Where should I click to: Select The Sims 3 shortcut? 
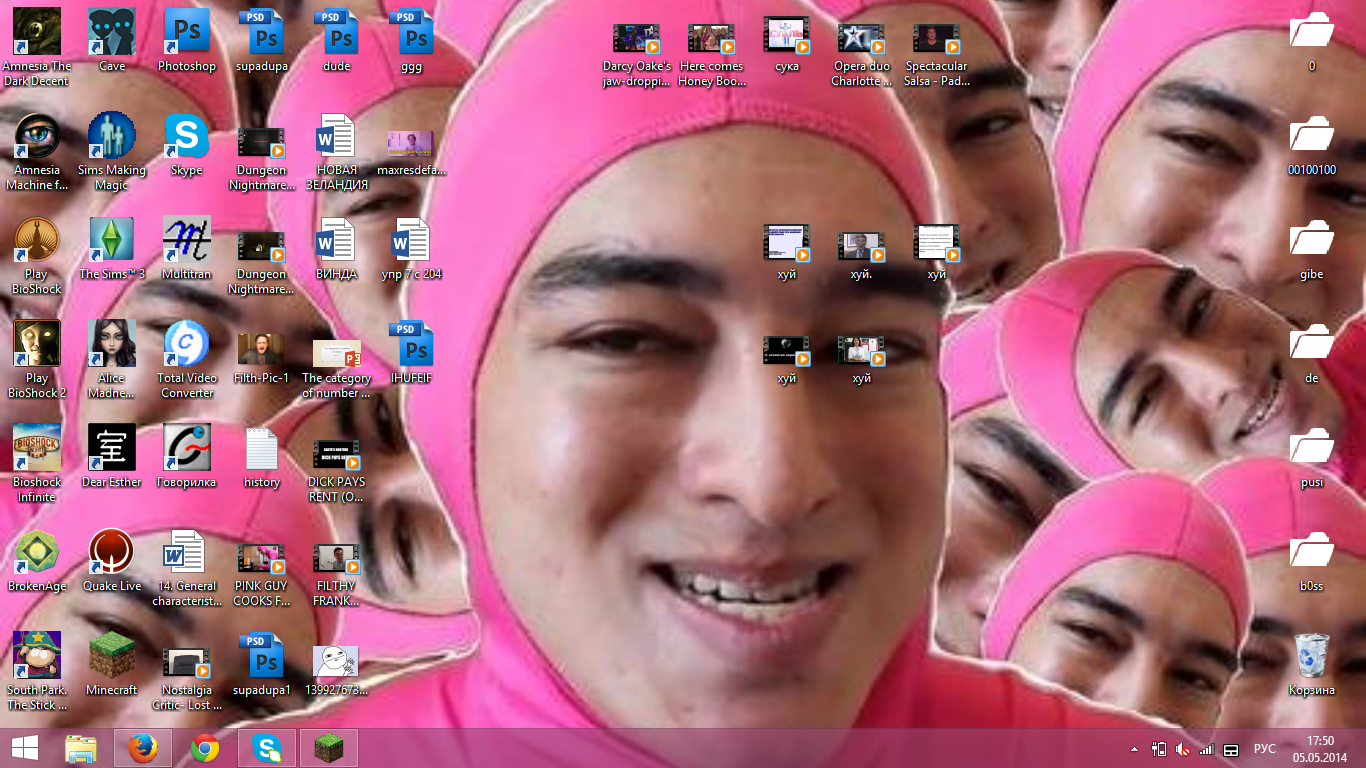pyautogui.click(x=112, y=241)
